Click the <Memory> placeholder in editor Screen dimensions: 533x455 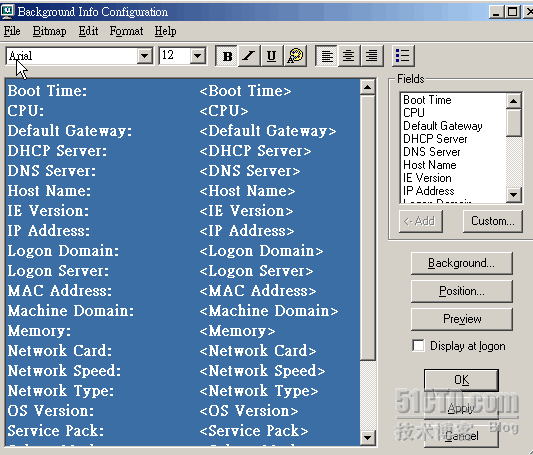238,331
